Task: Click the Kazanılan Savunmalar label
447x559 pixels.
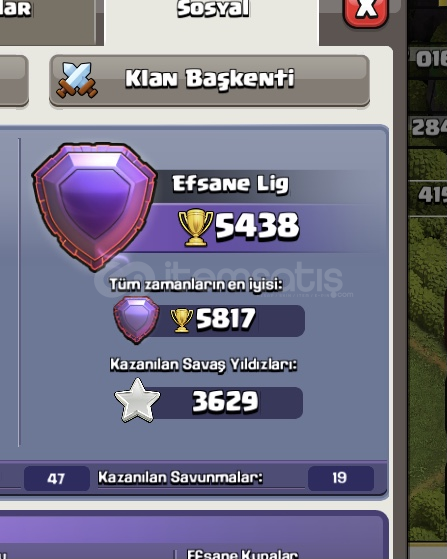Action: point(180,477)
